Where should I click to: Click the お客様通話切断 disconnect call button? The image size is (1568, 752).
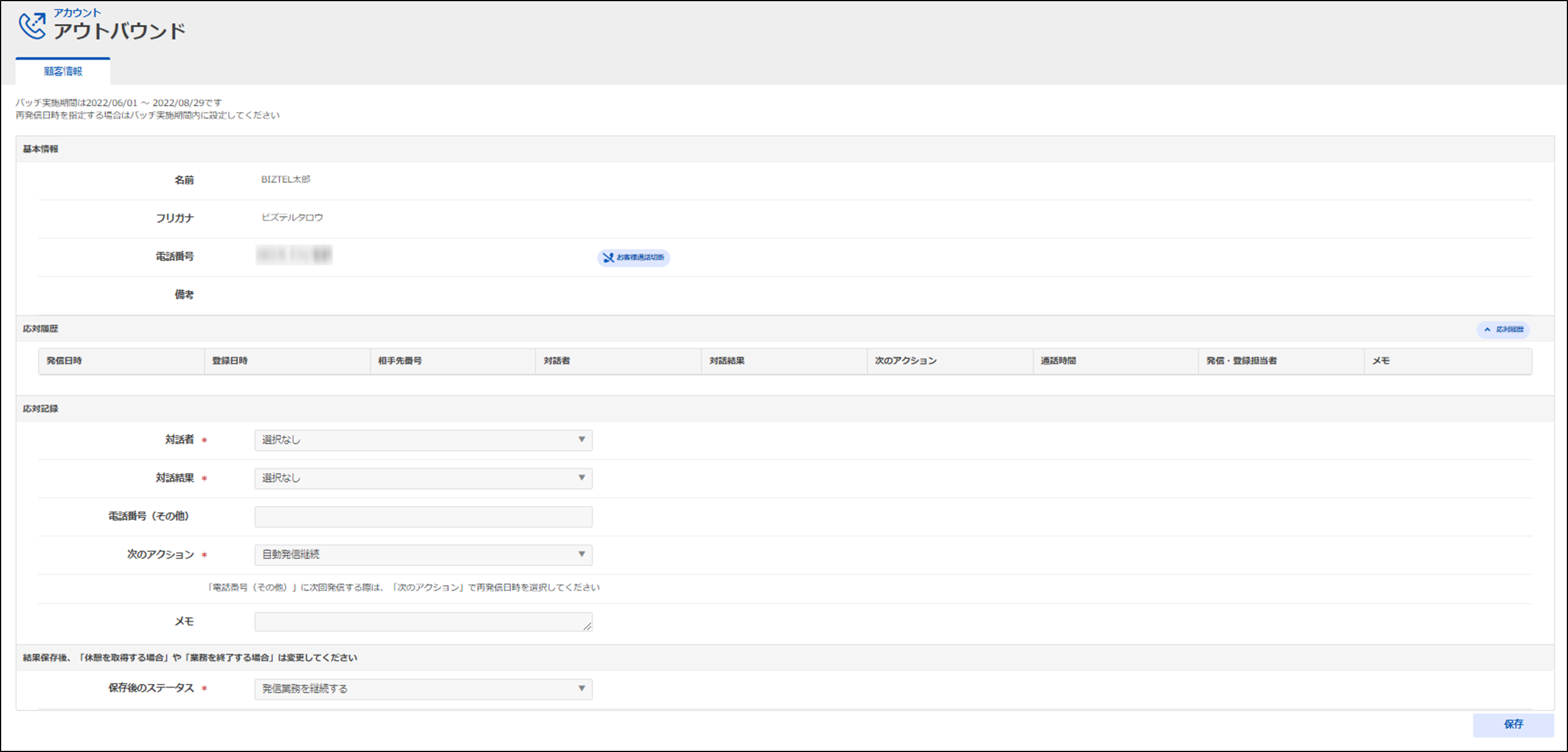pos(633,258)
